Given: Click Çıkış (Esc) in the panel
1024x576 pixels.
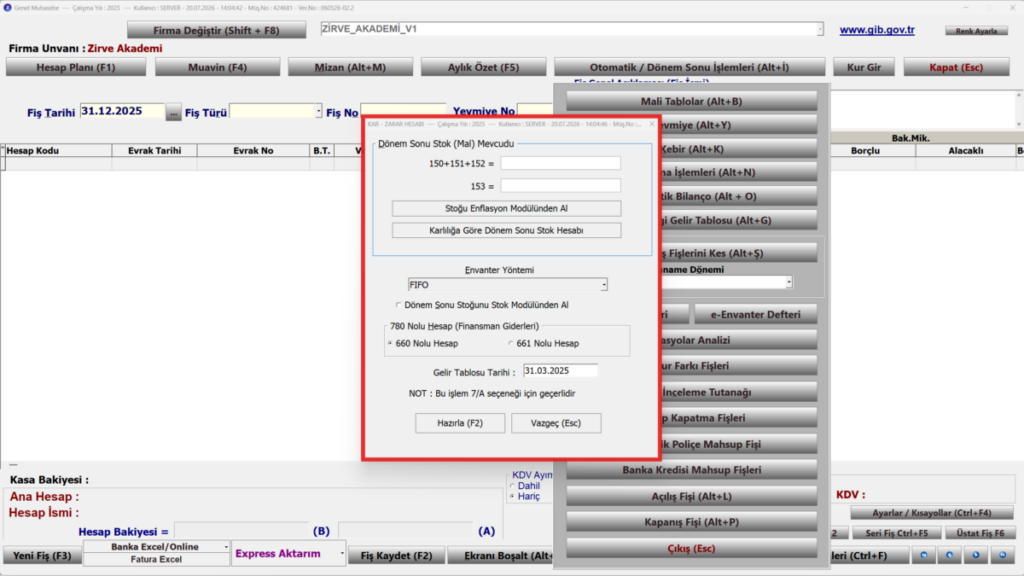Looking at the screenshot, I should (x=692, y=549).
